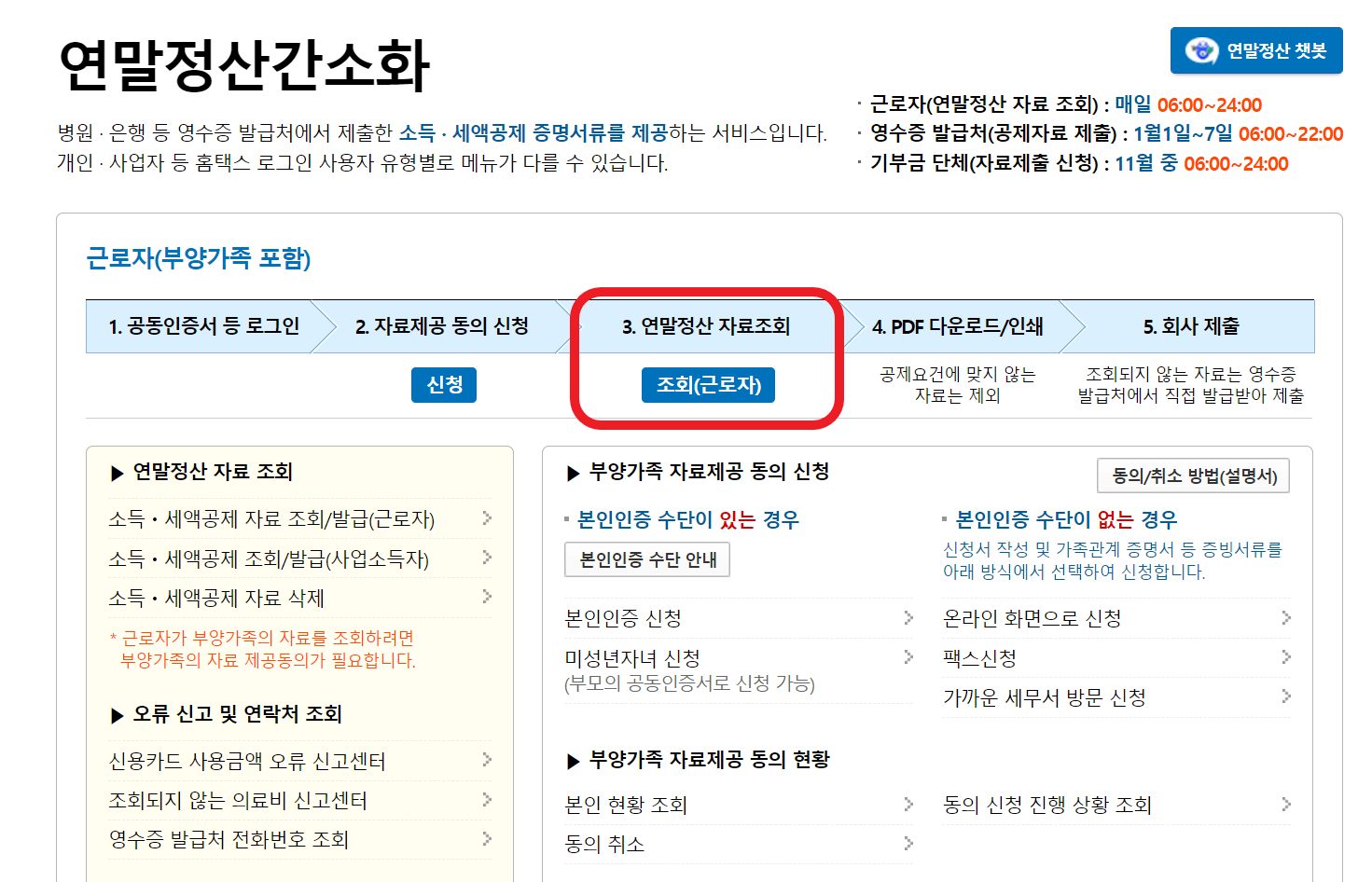Click the 오류 신고 및 연락처 조회 heading
1372x882 pixels.
click(x=237, y=714)
